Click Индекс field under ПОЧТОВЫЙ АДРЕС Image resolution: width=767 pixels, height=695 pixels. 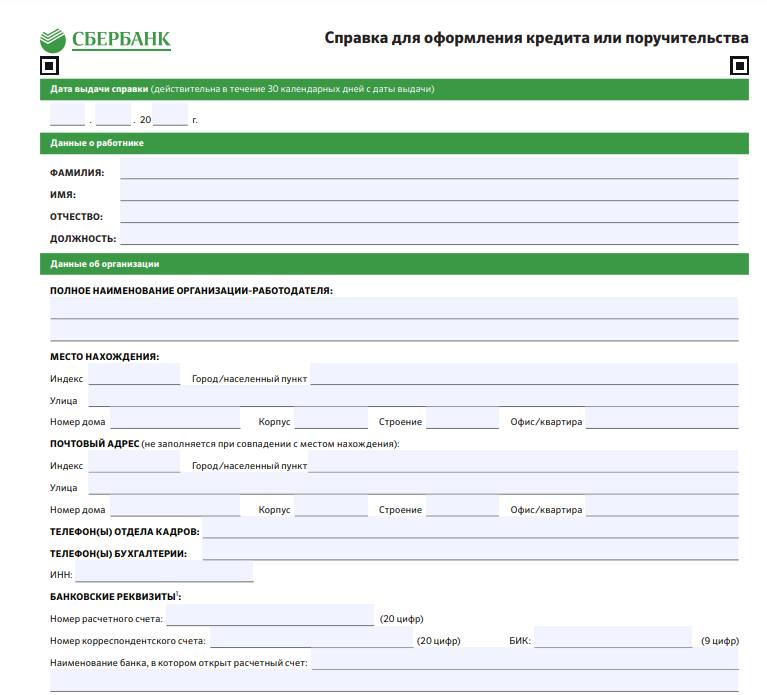tap(134, 462)
